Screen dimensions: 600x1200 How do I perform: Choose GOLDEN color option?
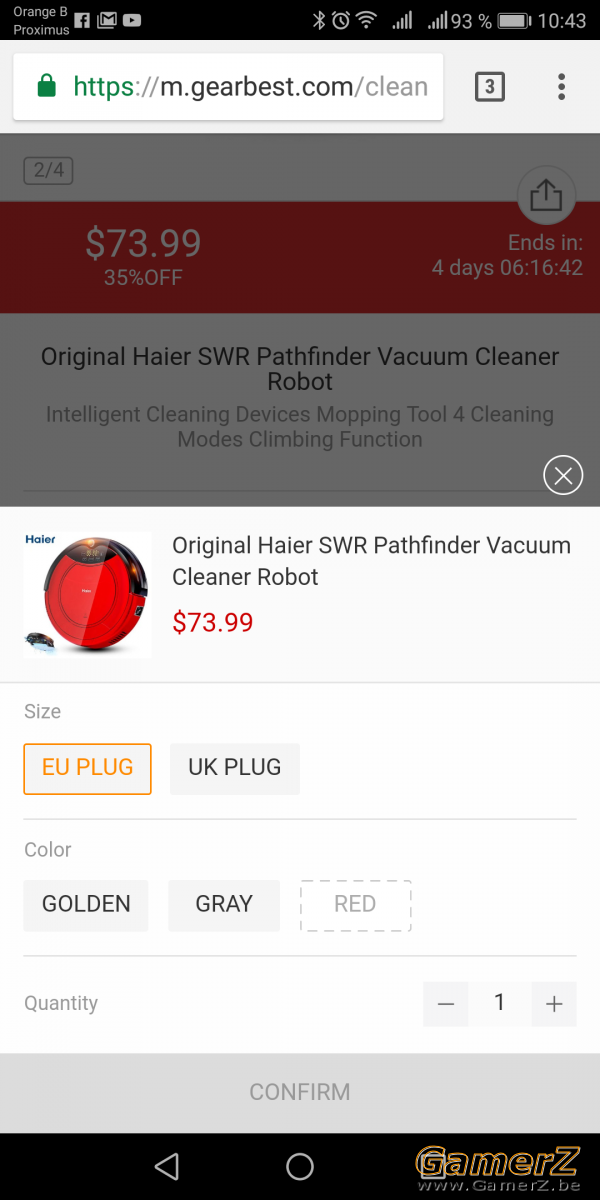pos(86,905)
